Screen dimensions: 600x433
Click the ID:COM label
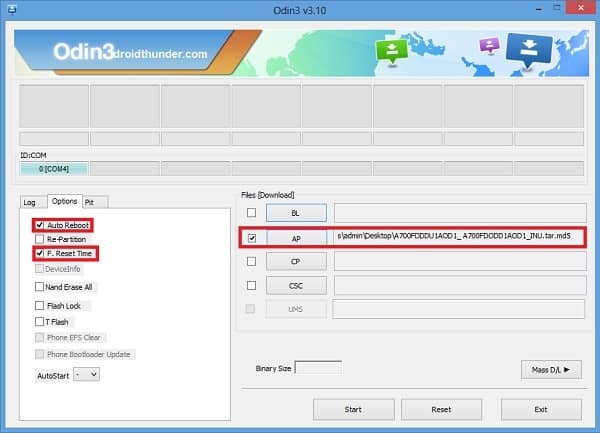coord(33,155)
